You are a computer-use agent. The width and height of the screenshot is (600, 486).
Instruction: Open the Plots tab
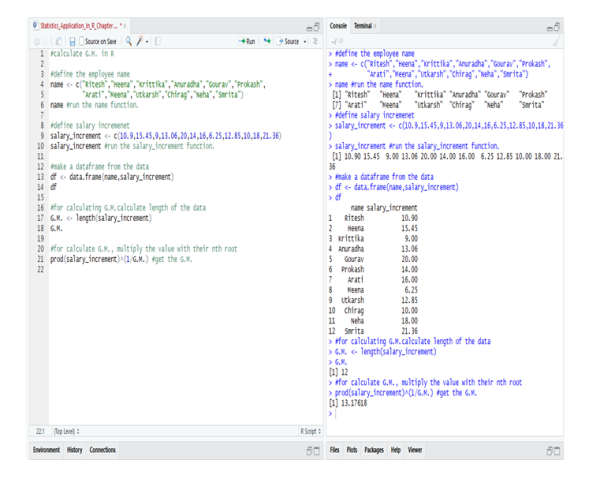pyautogui.click(x=352, y=451)
